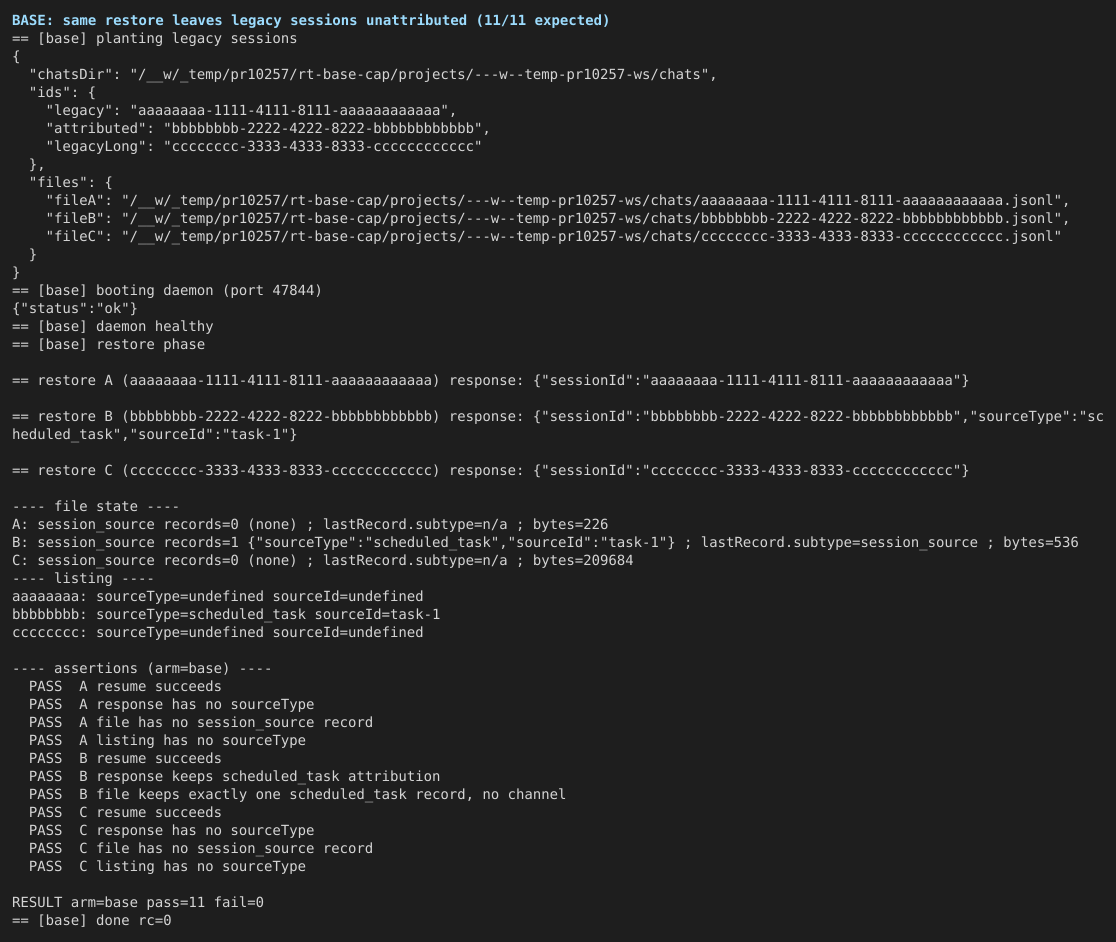Click the fileC jsonl path

[x=591, y=236]
